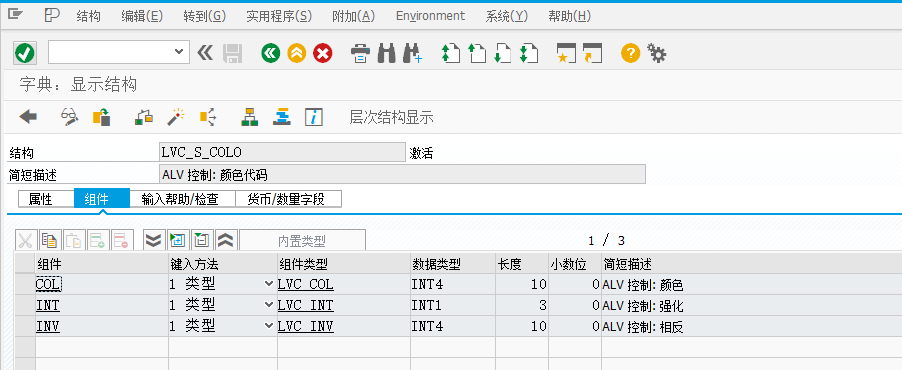Click the 简短描述 column header

pyautogui.click(x=751, y=264)
